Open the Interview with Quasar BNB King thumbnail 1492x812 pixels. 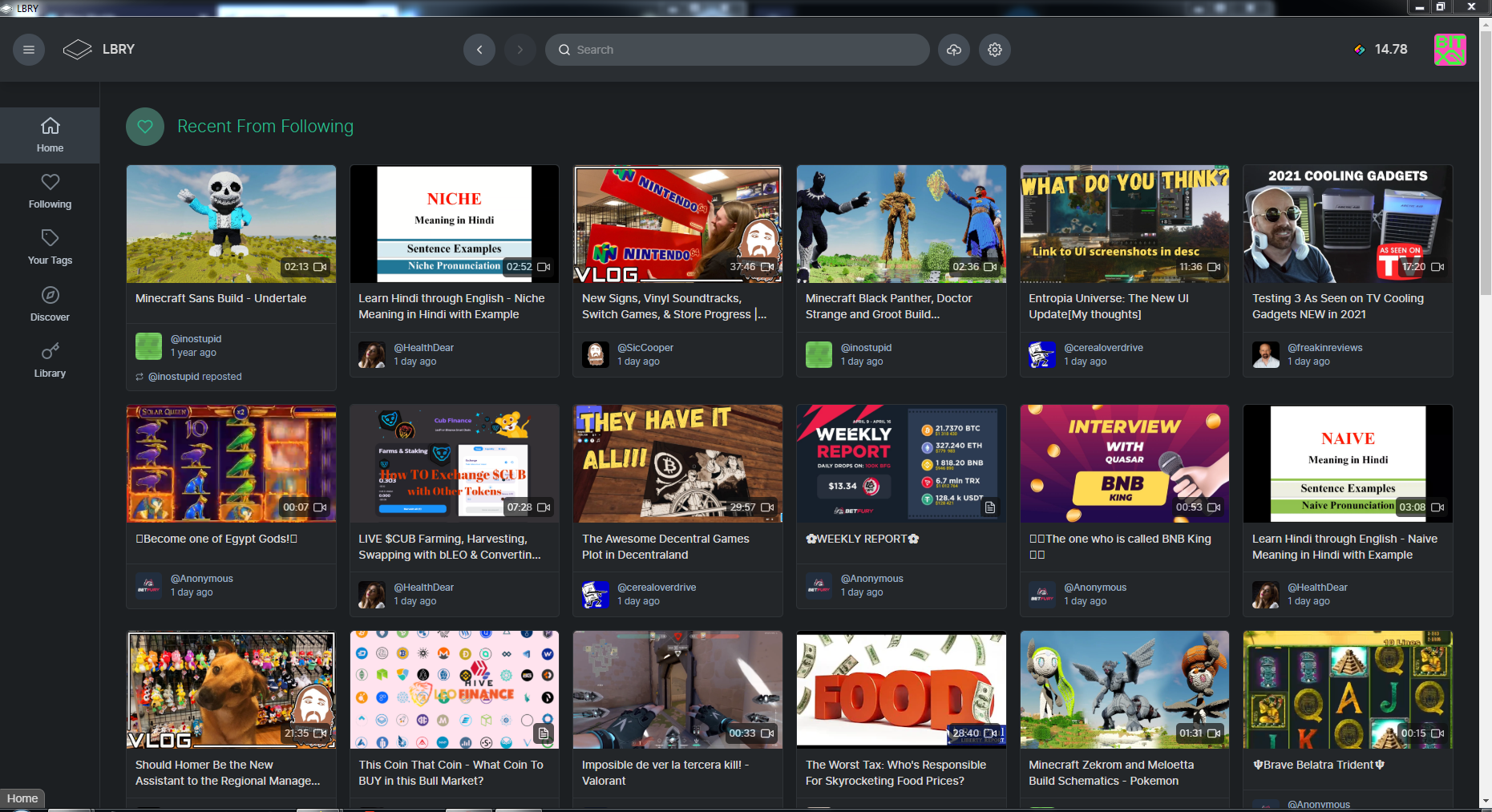point(1125,463)
